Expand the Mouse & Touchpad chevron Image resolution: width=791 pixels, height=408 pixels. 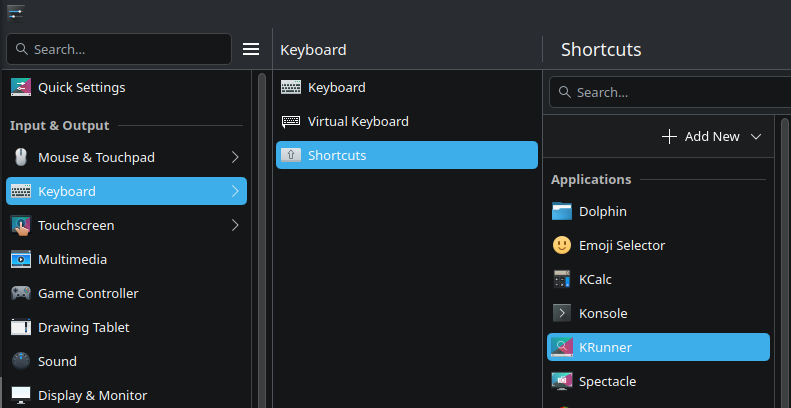click(x=235, y=157)
